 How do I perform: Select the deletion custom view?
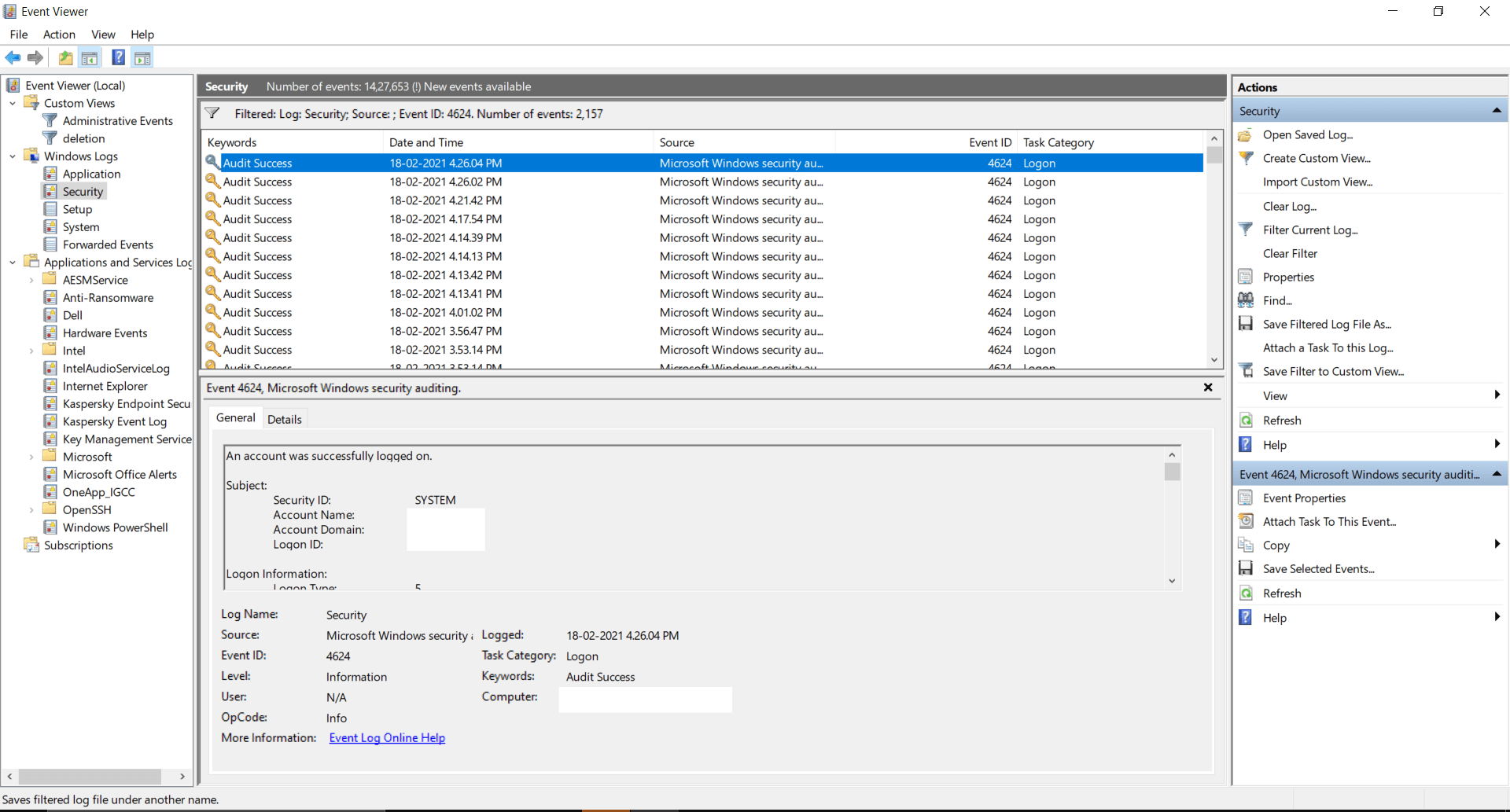[x=83, y=138]
